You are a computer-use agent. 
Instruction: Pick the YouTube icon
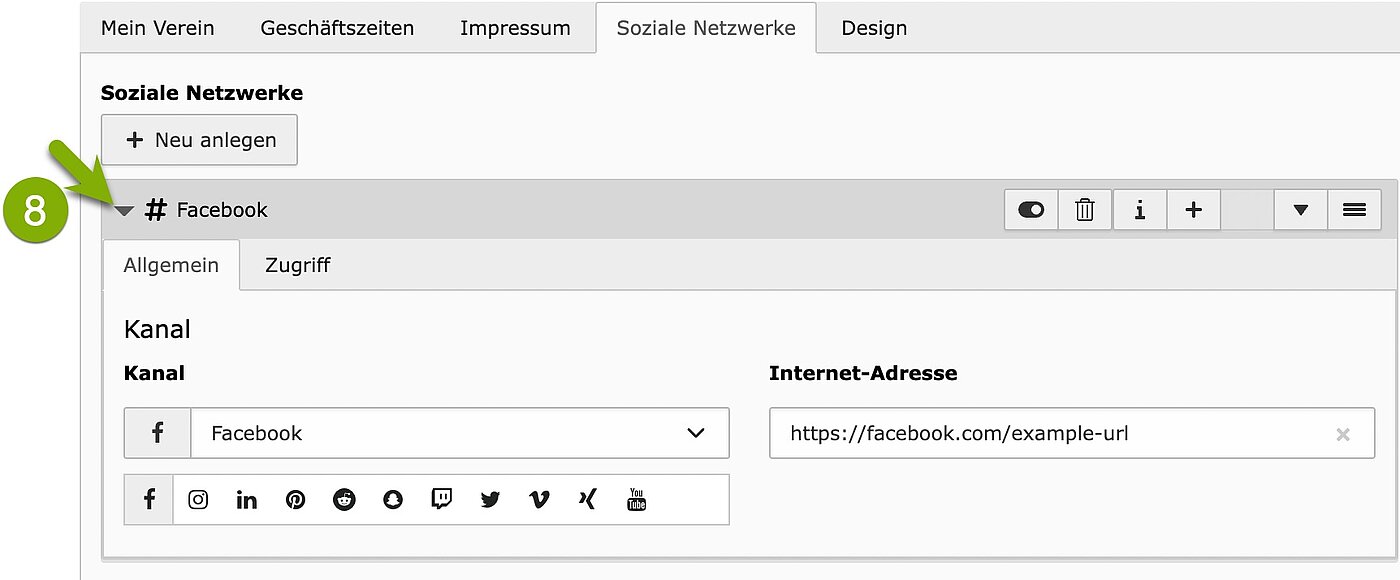coord(636,499)
